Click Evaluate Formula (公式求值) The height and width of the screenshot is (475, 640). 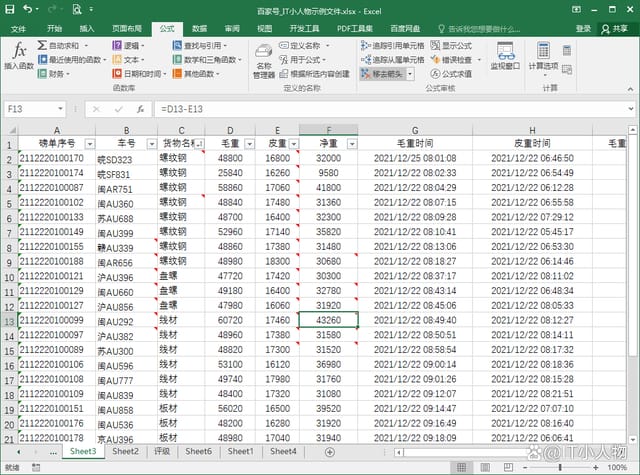coord(456,74)
